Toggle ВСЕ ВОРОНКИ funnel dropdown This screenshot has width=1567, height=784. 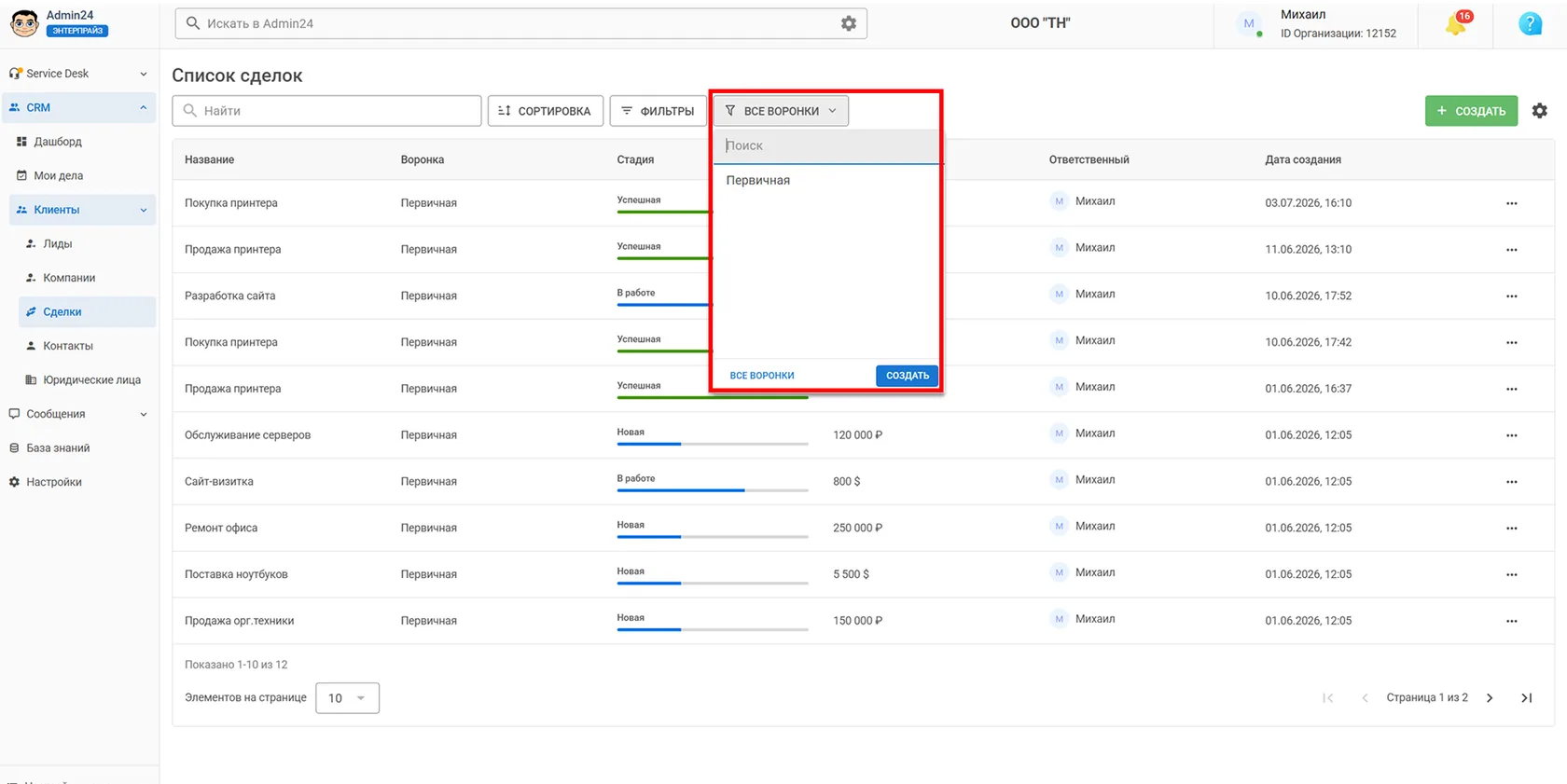(x=782, y=111)
